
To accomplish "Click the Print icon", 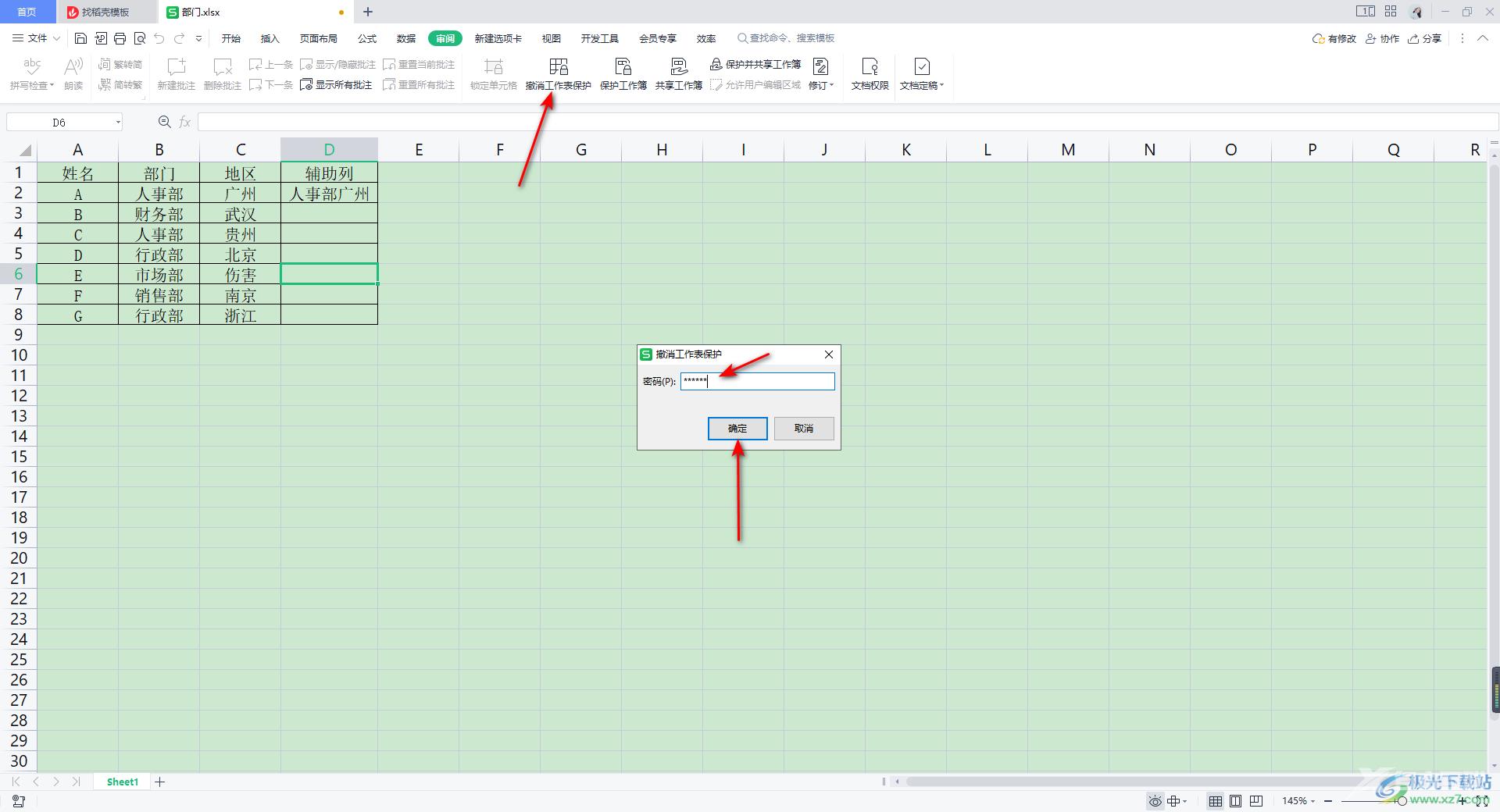I will pyautogui.click(x=120, y=38).
